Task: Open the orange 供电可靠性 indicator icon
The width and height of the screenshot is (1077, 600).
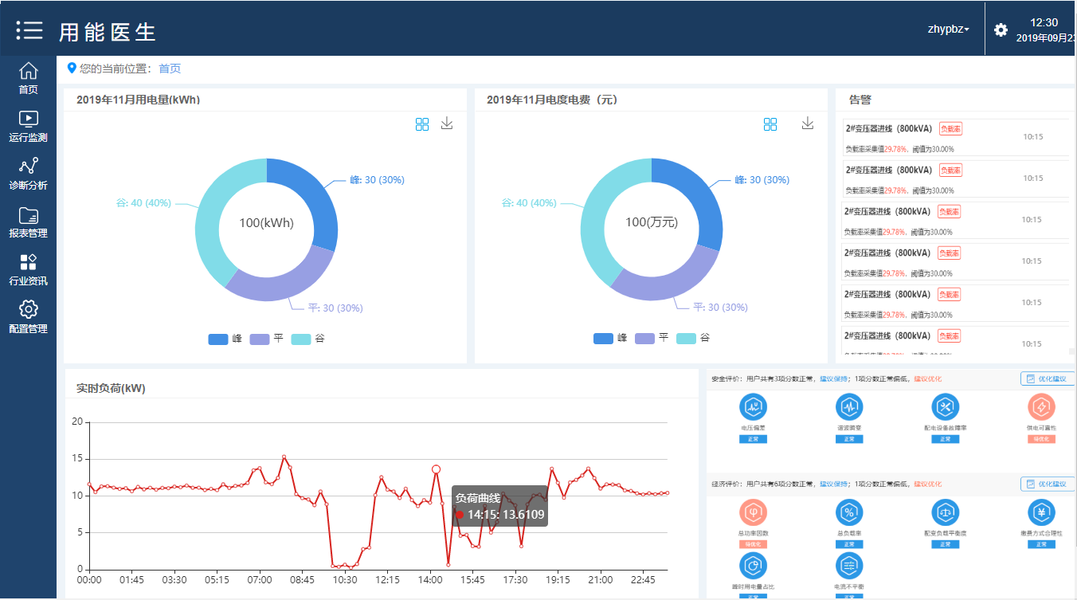Action: (x=1041, y=407)
